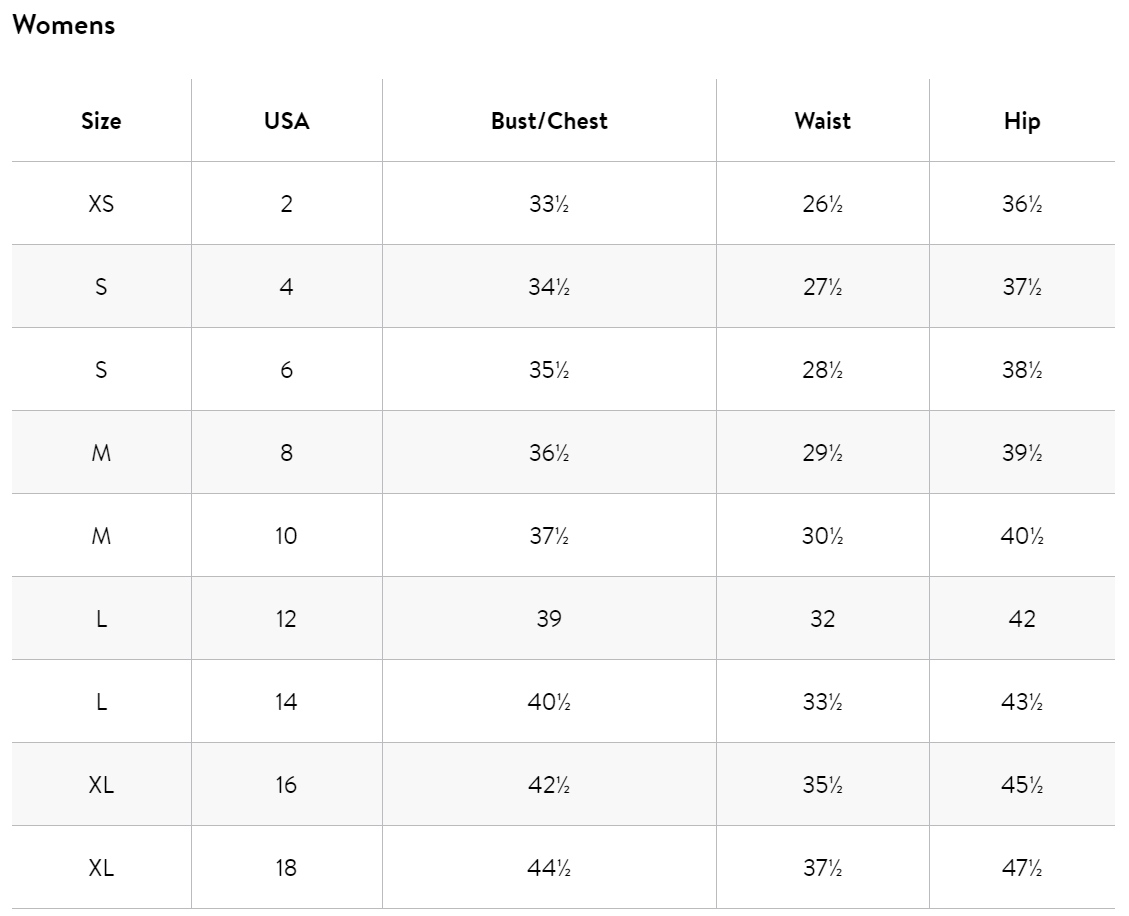Select USA size 10 cell

pos(287,536)
